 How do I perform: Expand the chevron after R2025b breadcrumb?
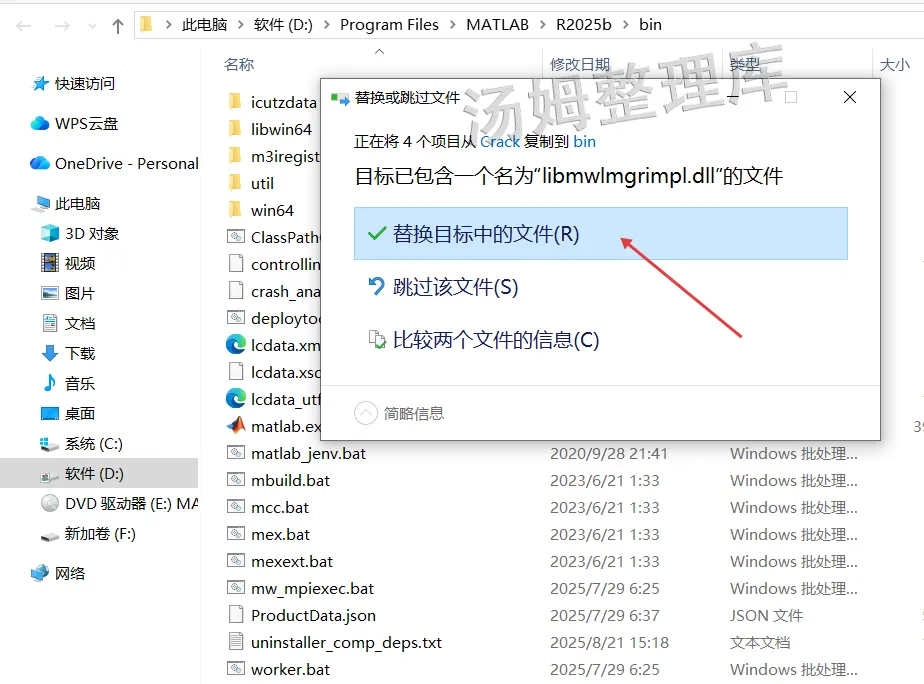point(626,25)
